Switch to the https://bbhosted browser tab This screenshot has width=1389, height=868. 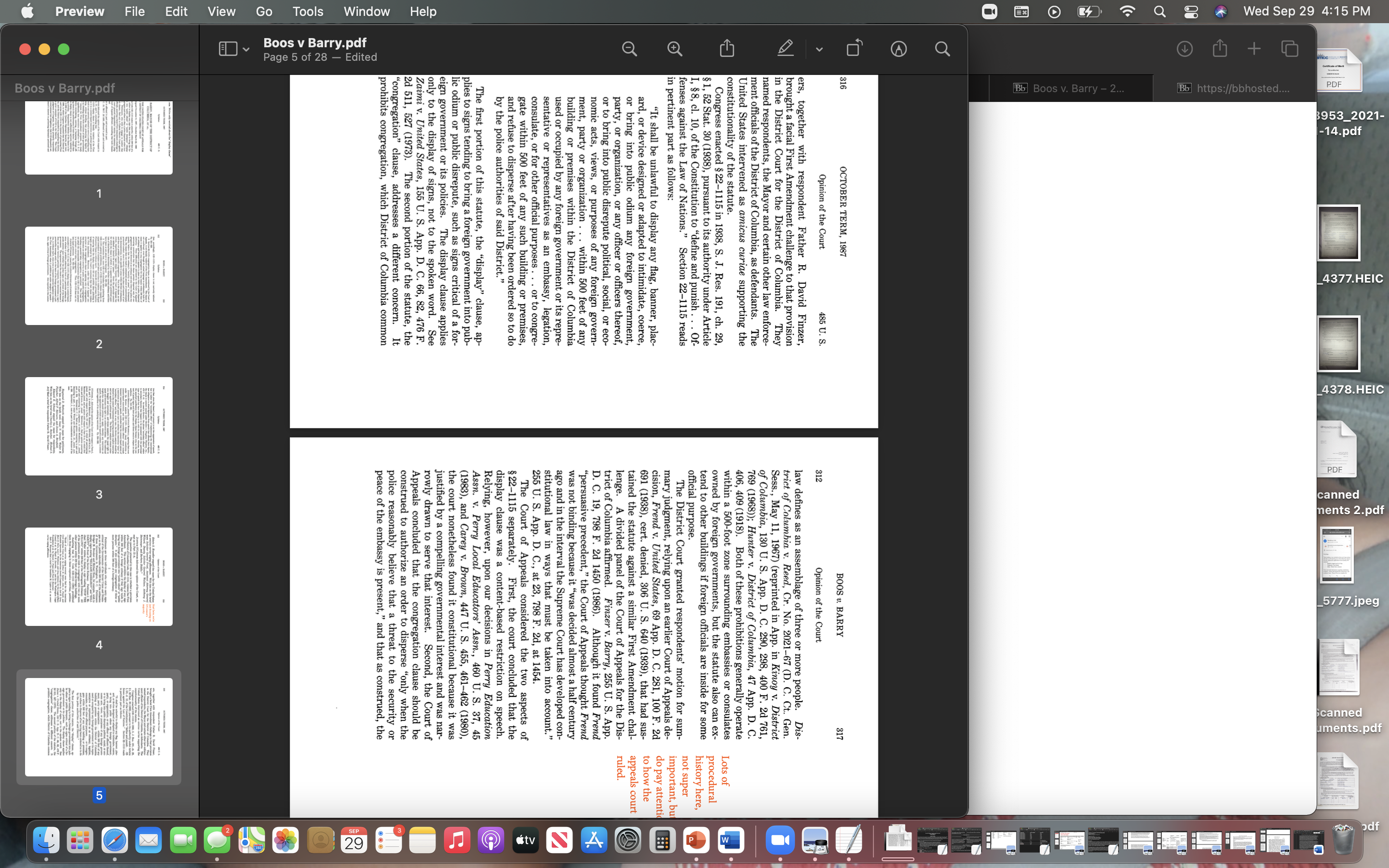[1234, 88]
